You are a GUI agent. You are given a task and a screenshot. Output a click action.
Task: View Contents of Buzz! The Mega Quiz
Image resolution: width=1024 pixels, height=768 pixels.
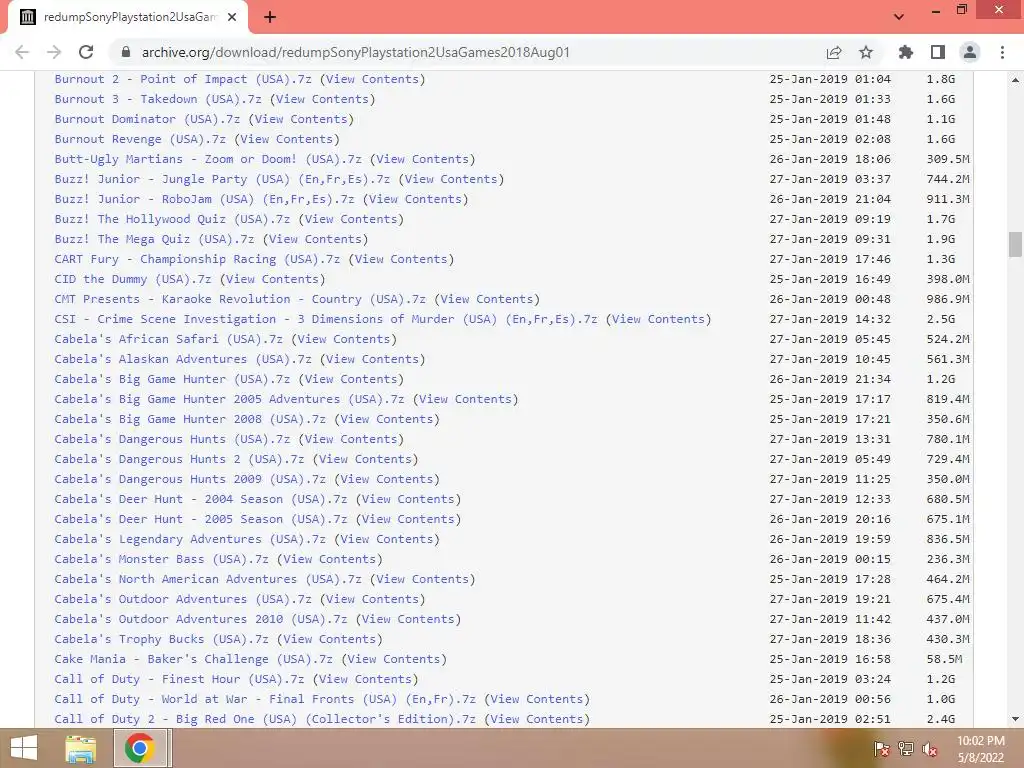(315, 239)
